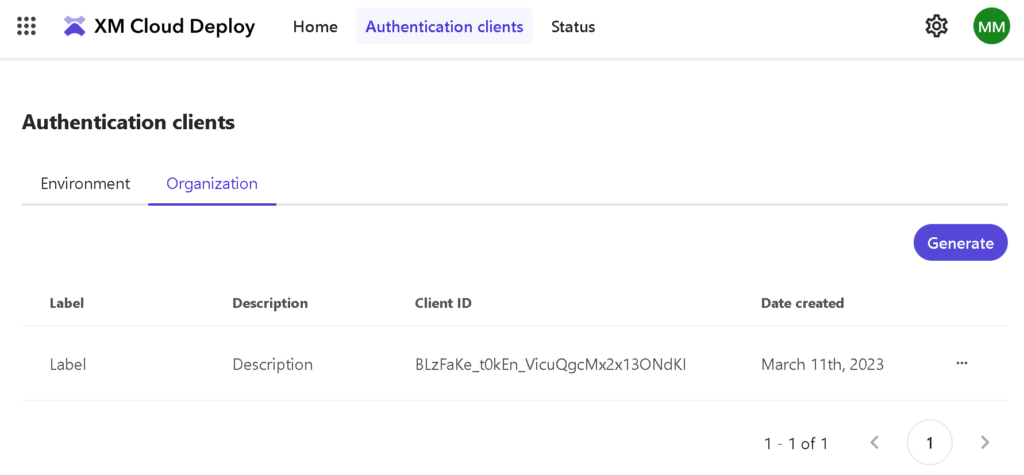
Task: Click the Label column header
Action: (67, 303)
